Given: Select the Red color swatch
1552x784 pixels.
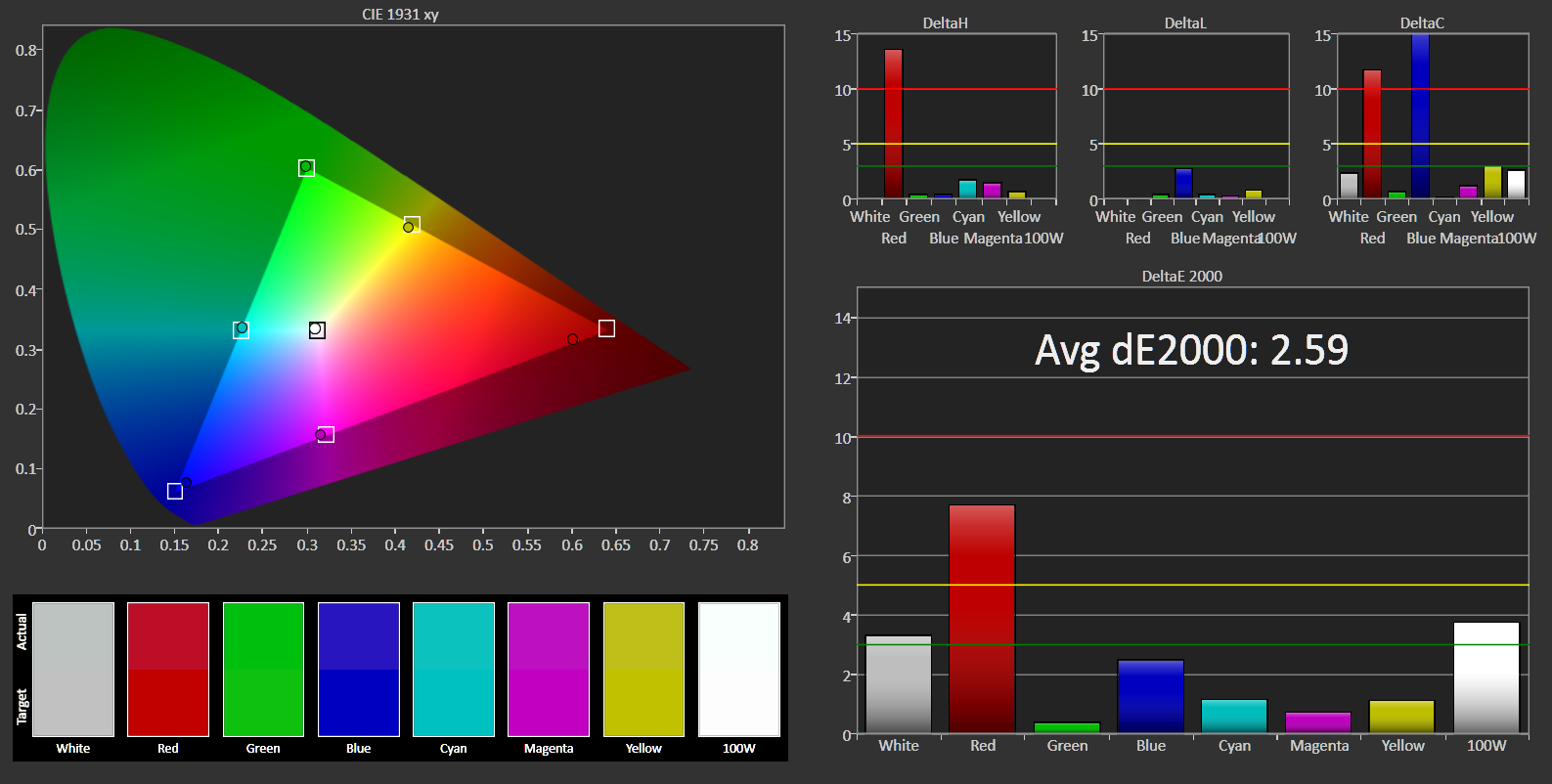Looking at the screenshot, I should [x=168, y=670].
